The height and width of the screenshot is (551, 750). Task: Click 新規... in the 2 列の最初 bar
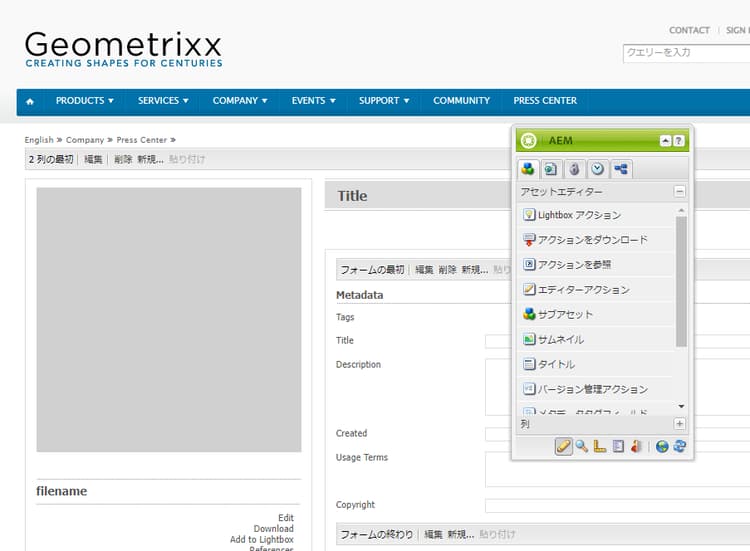point(150,159)
